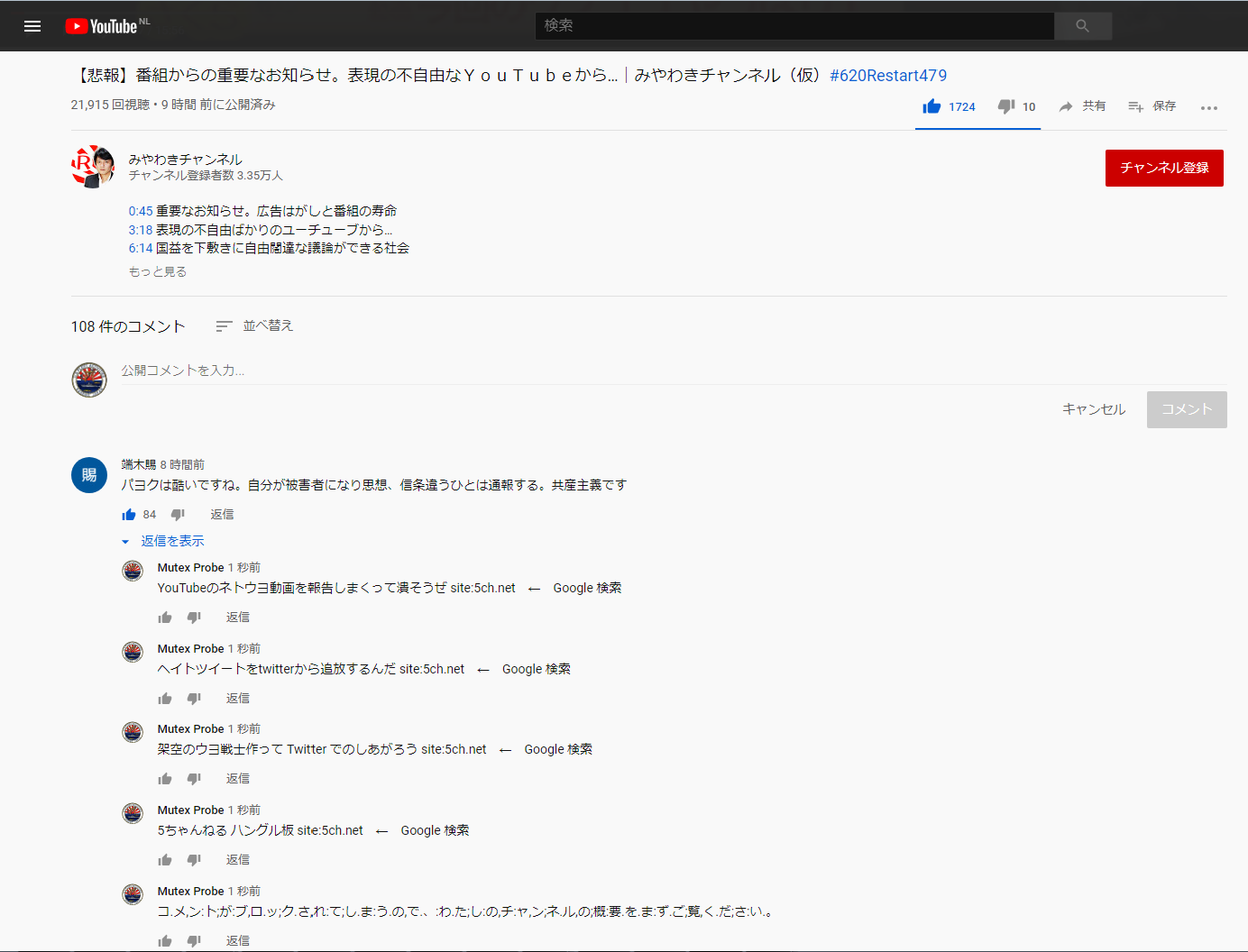Expand replies with 返信を表示
The image size is (1248, 952).
171,541
